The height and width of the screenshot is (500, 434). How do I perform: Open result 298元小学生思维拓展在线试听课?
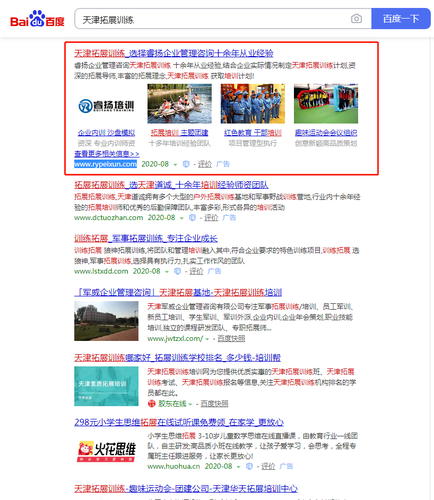tap(179, 423)
